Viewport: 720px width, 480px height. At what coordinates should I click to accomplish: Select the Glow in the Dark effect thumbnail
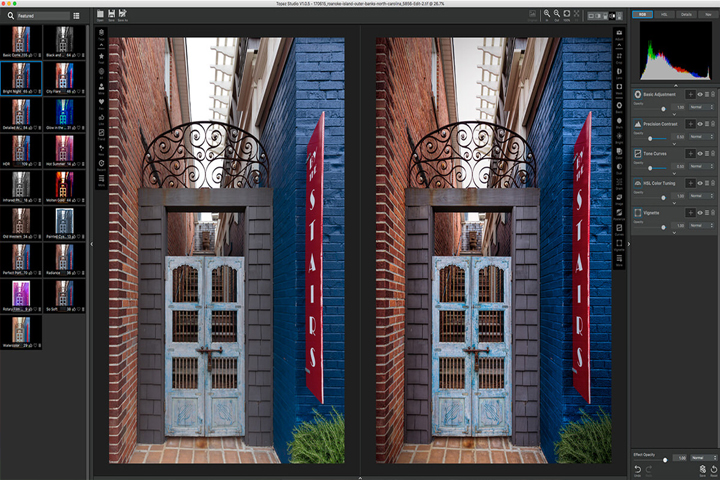click(x=64, y=115)
